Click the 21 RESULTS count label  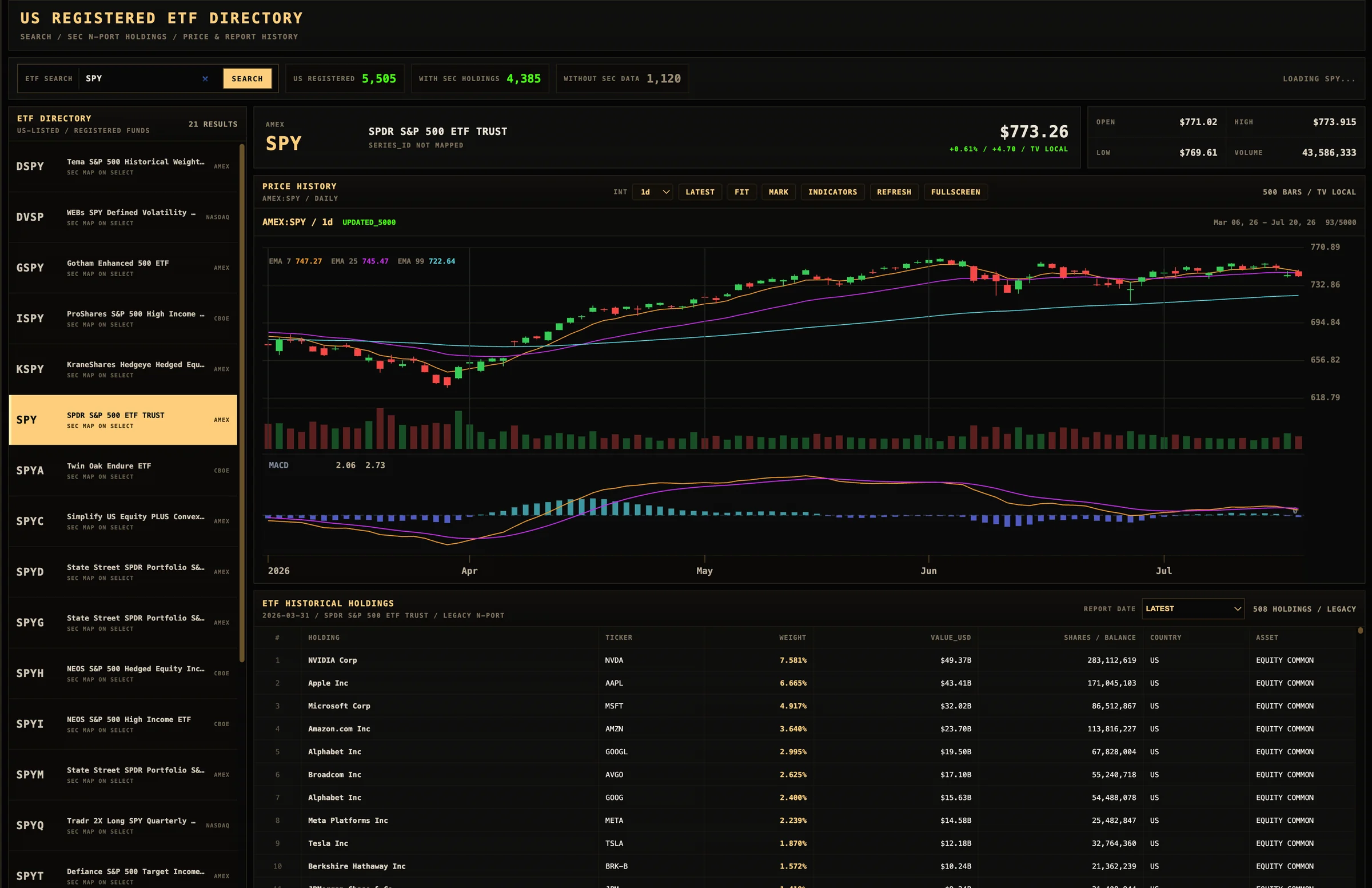(213, 125)
